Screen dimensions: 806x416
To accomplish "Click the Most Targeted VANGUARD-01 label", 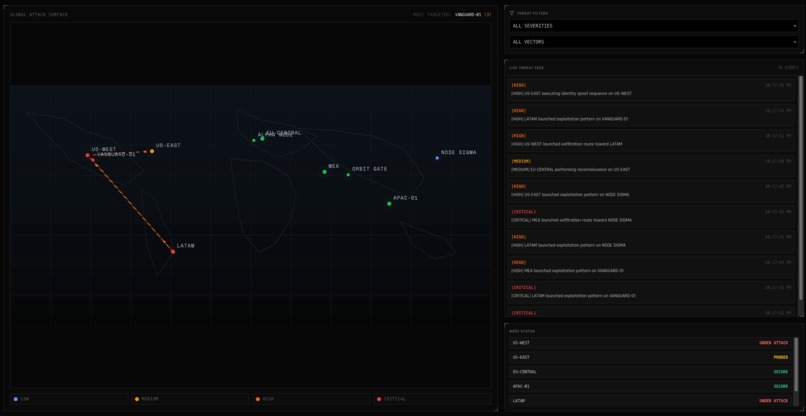I will pos(468,14).
